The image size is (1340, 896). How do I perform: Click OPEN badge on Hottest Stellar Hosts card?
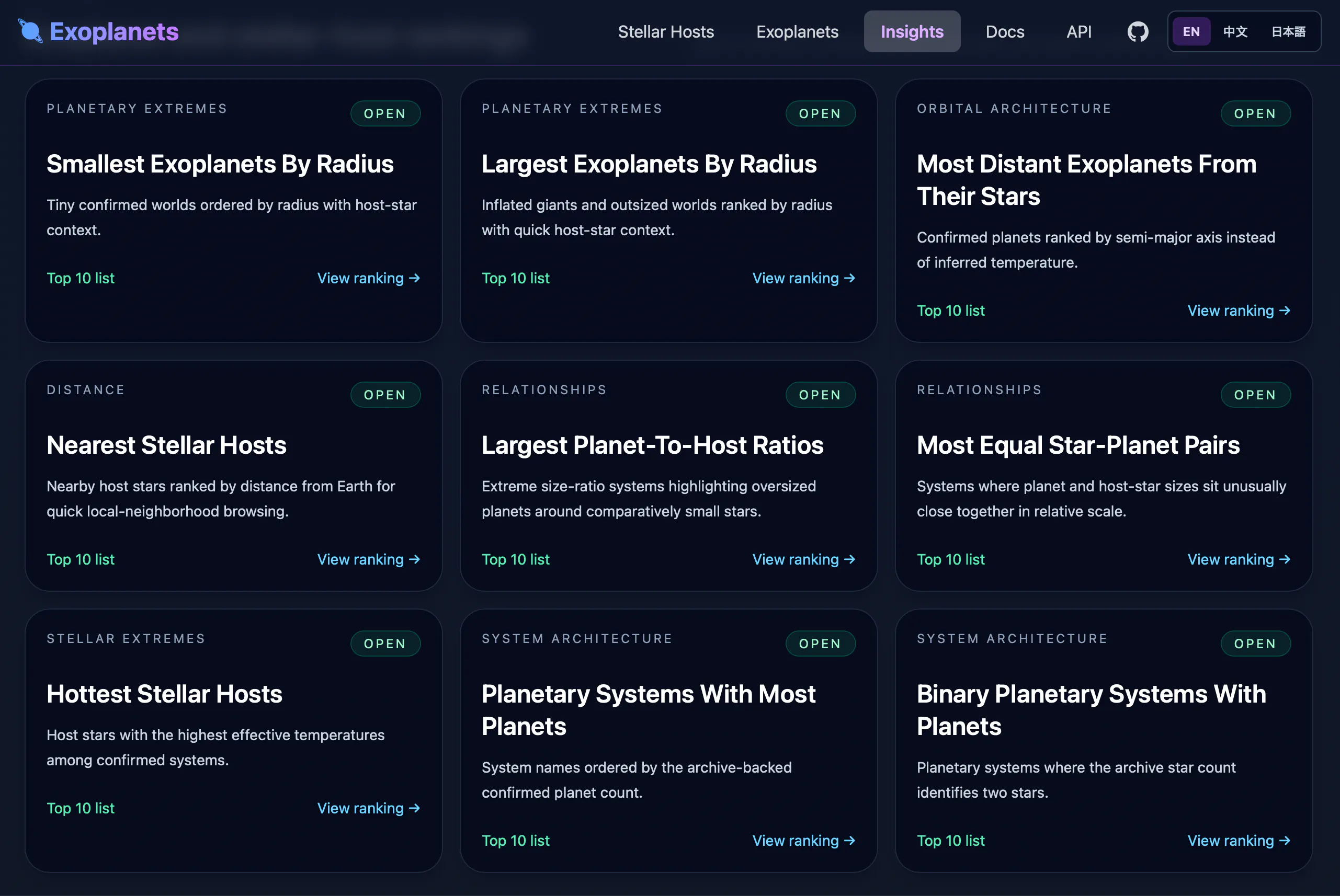385,644
